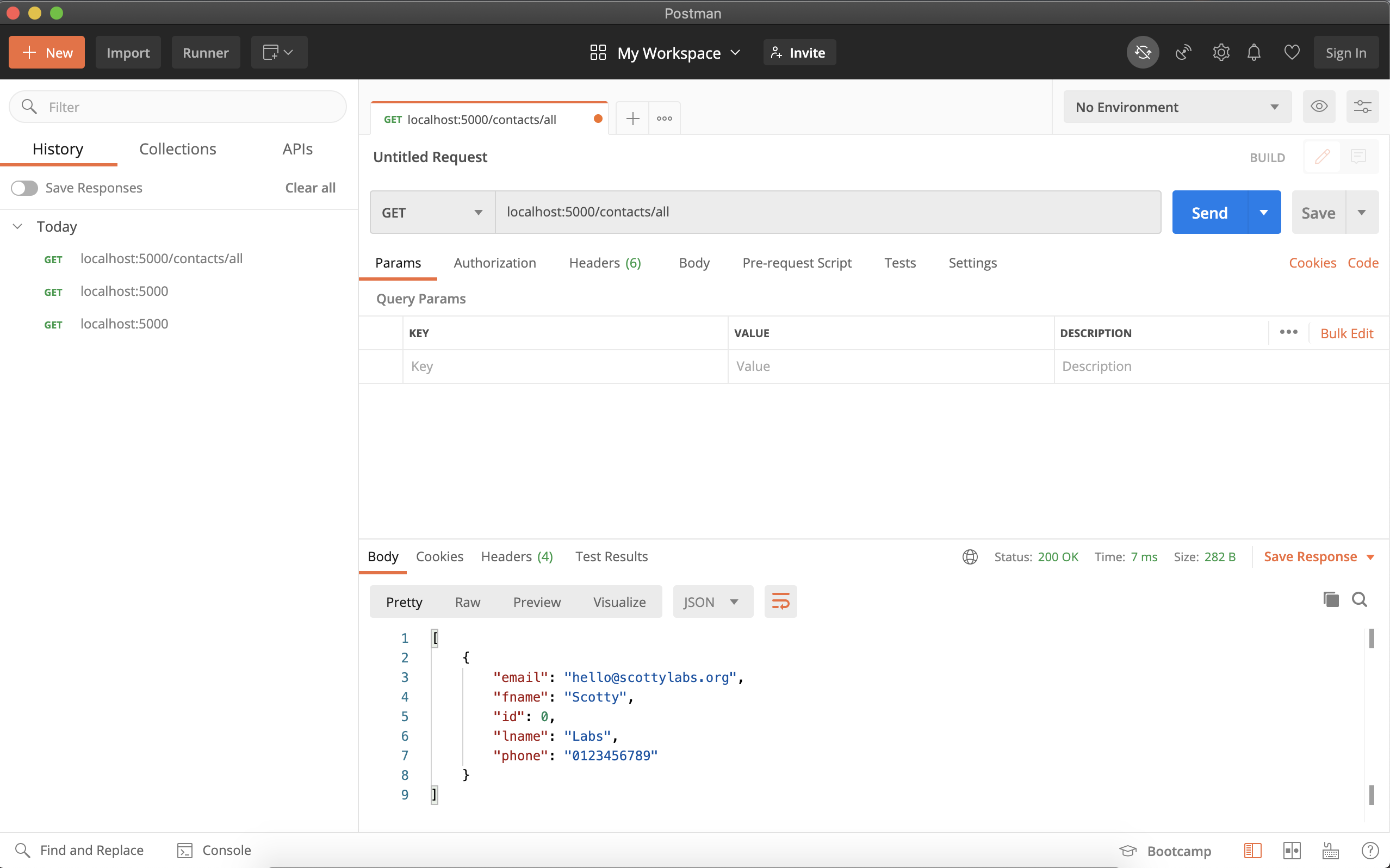The image size is (1390, 868).
Task: Click the Import button
Action: pos(128,53)
